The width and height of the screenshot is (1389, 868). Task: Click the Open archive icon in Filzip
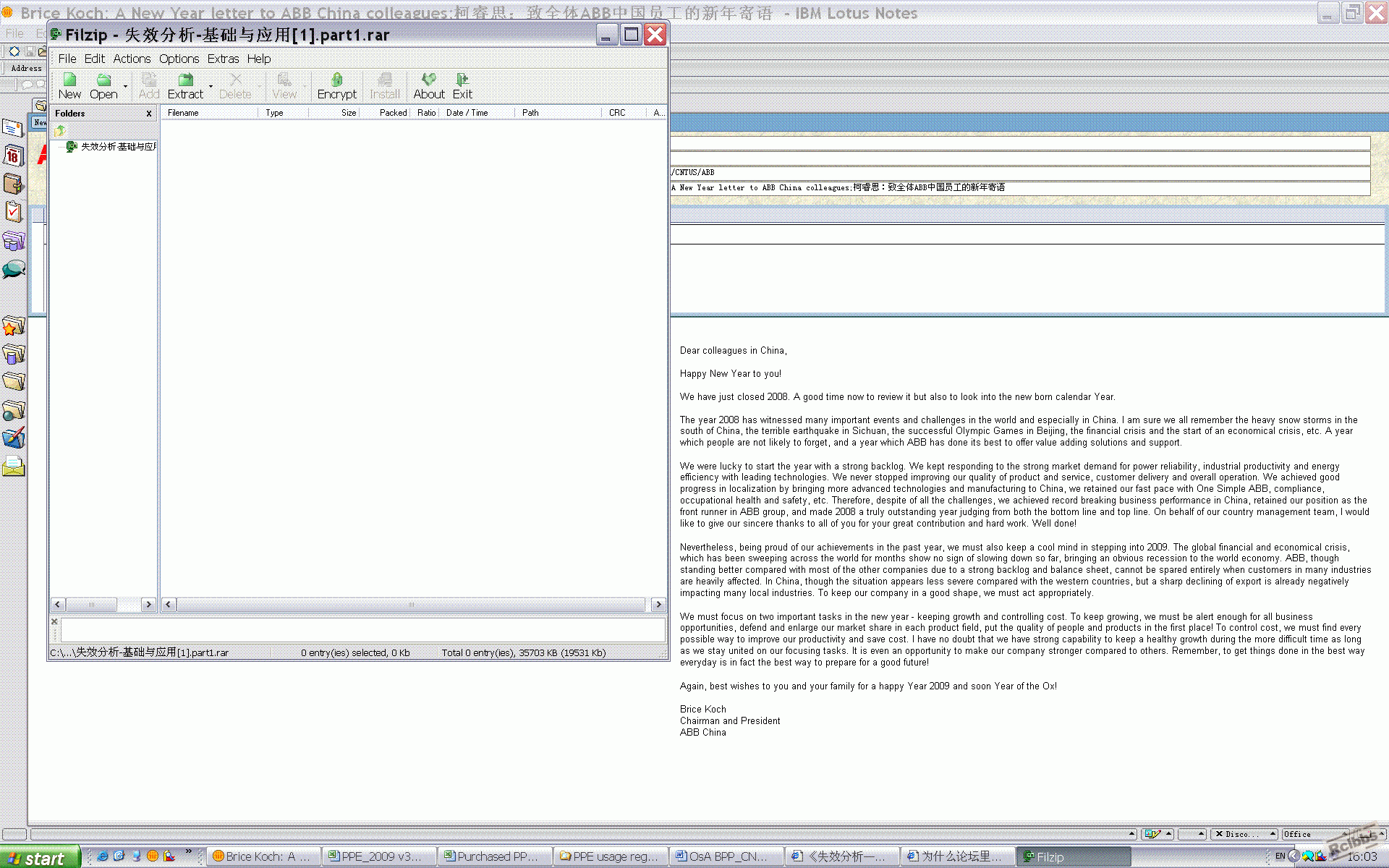103,80
